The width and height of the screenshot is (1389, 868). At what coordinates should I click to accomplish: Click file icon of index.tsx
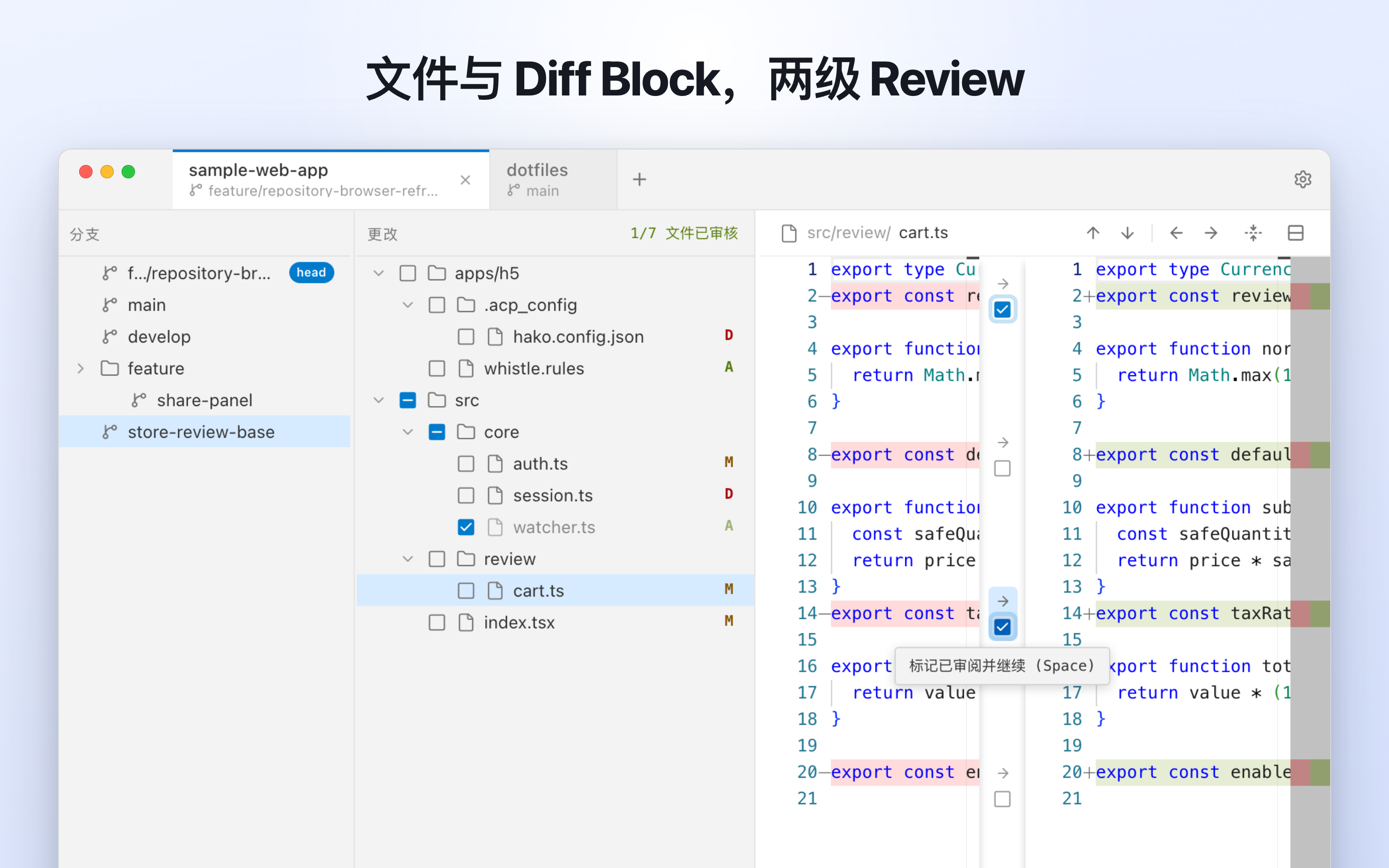tap(466, 622)
